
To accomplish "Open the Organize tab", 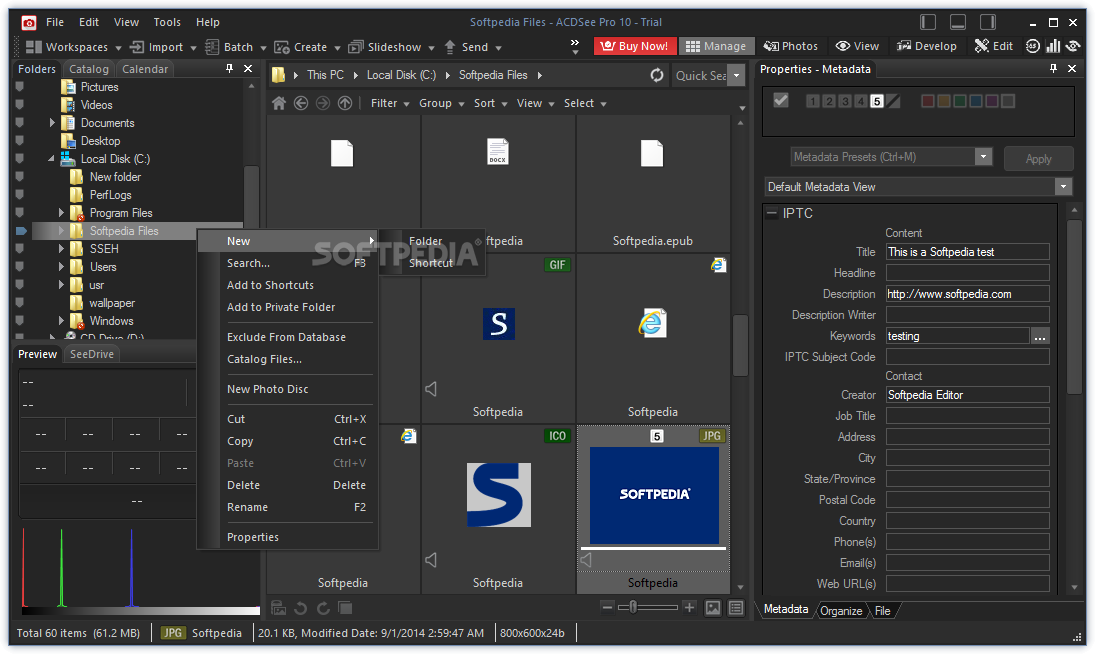I will (x=841, y=611).
